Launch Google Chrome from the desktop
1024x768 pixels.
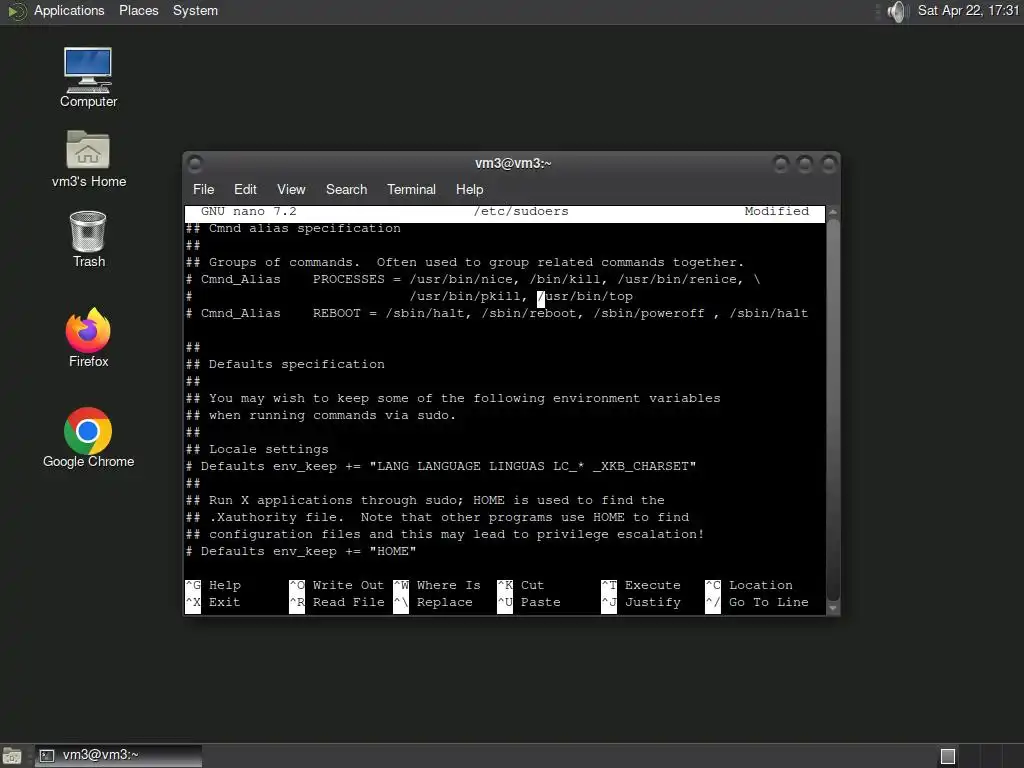point(88,438)
